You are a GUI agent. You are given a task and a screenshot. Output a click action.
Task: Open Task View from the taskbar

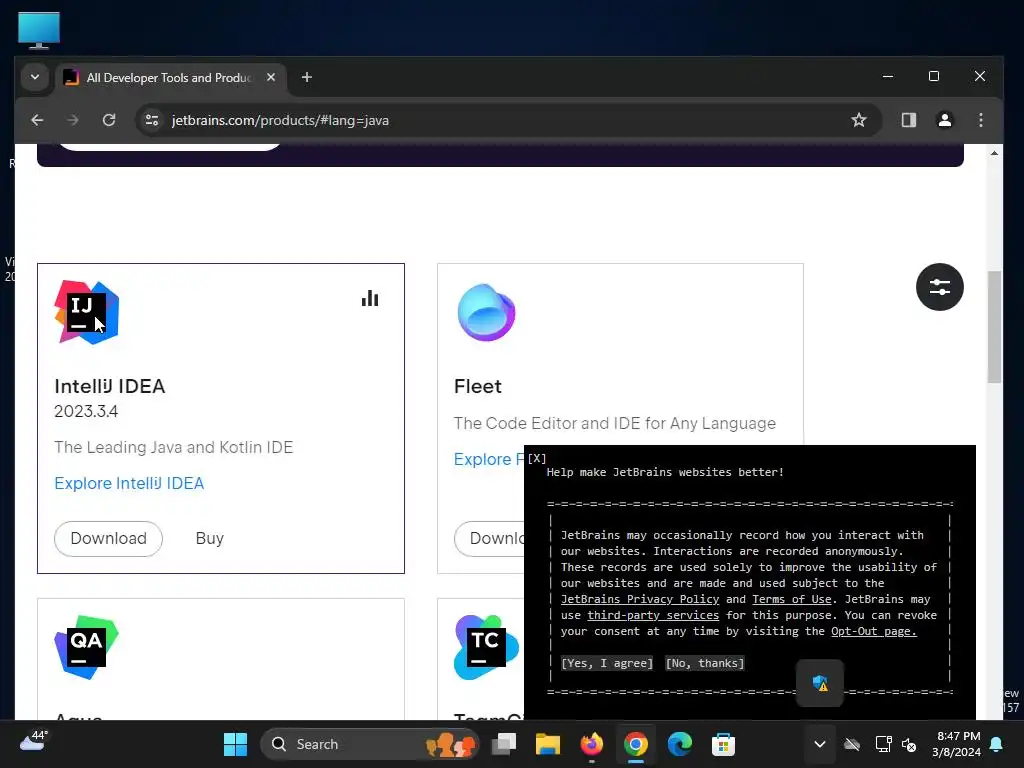(504, 744)
